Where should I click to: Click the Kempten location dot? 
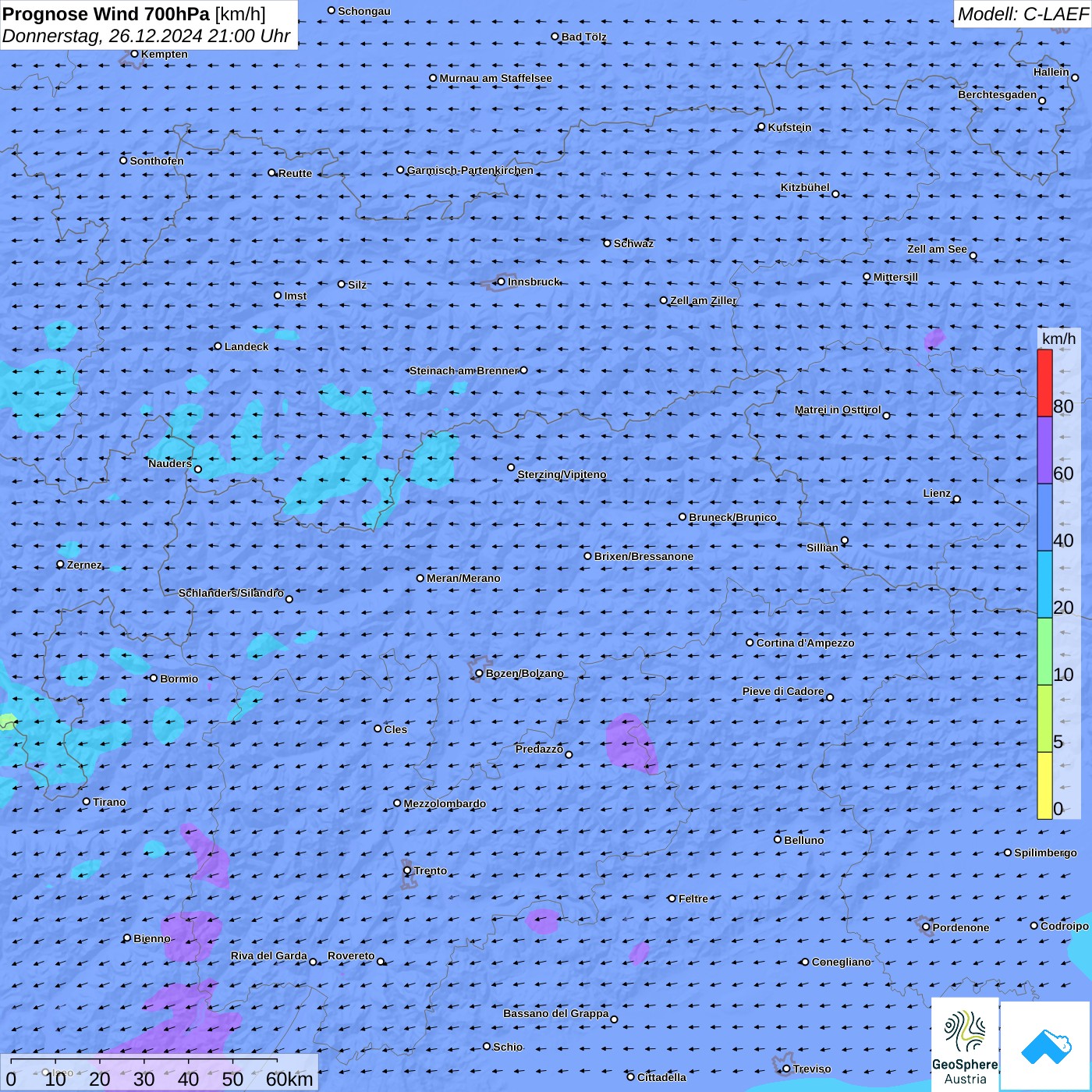pyautogui.click(x=134, y=54)
